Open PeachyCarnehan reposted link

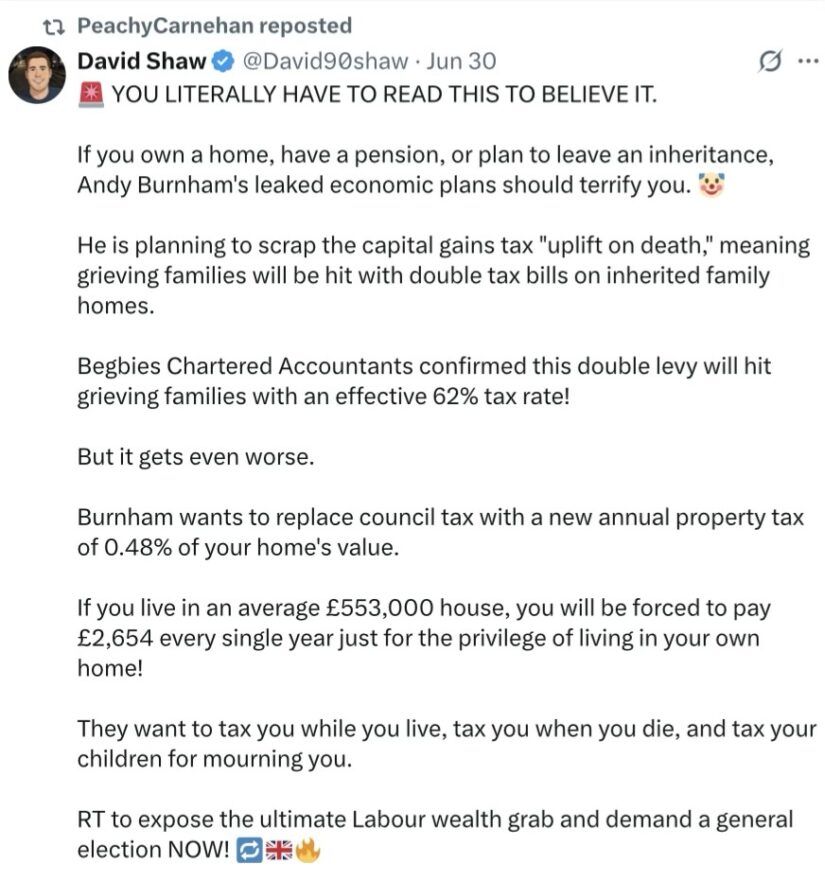[x=214, y=26]
